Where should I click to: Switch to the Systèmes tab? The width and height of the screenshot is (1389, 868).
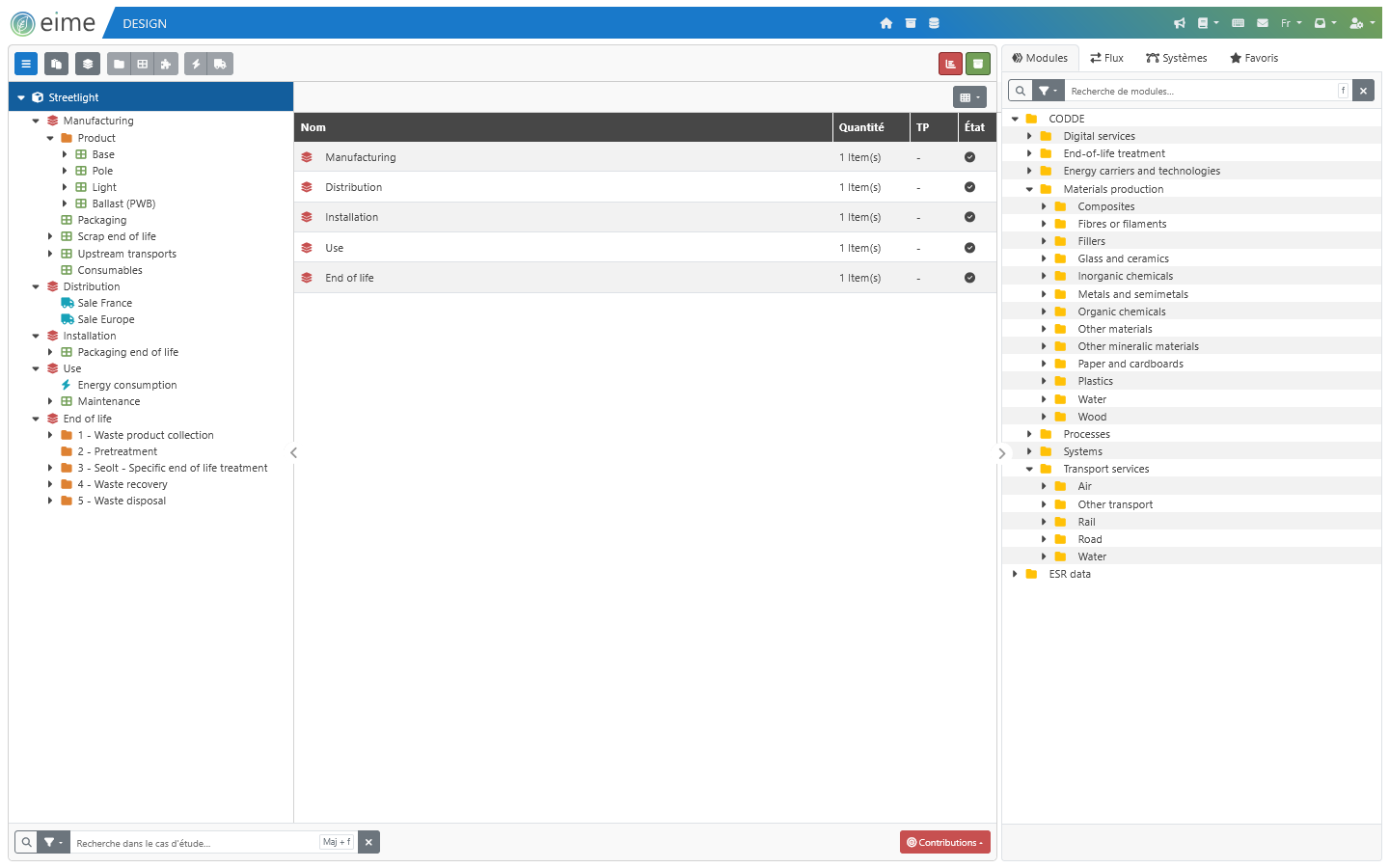click(1176, 58)
